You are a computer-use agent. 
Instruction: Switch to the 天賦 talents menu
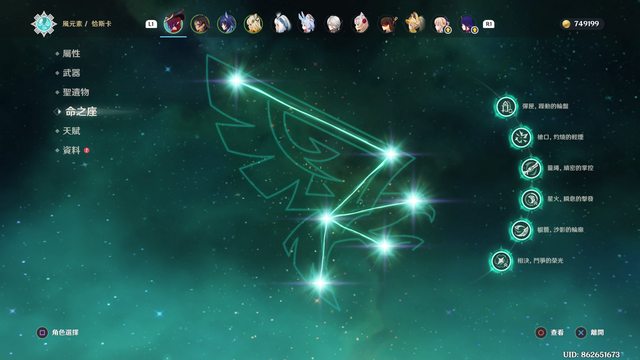(x=71, y=131)
